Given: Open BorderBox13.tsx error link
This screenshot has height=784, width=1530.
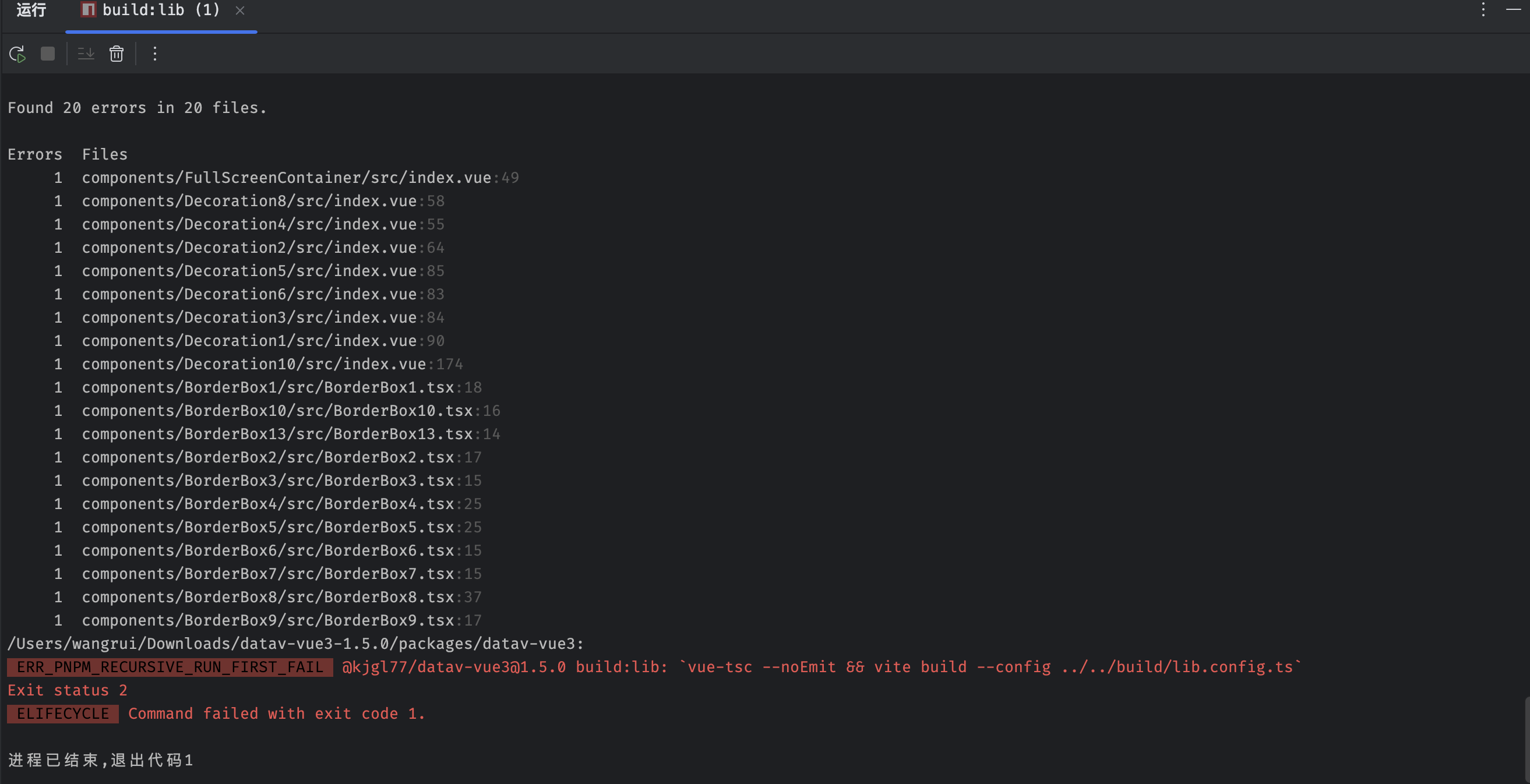Looking at the screenshot, I should click(277, 433).
